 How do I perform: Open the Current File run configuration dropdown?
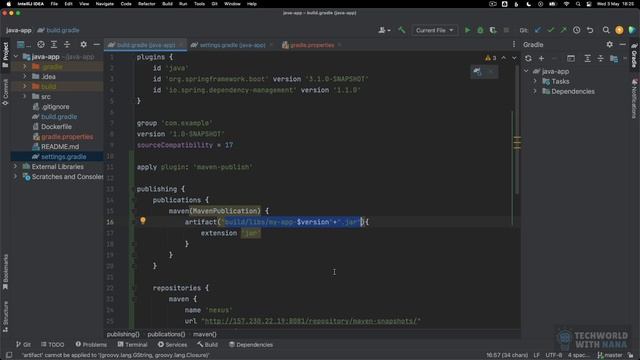[434, 30]
